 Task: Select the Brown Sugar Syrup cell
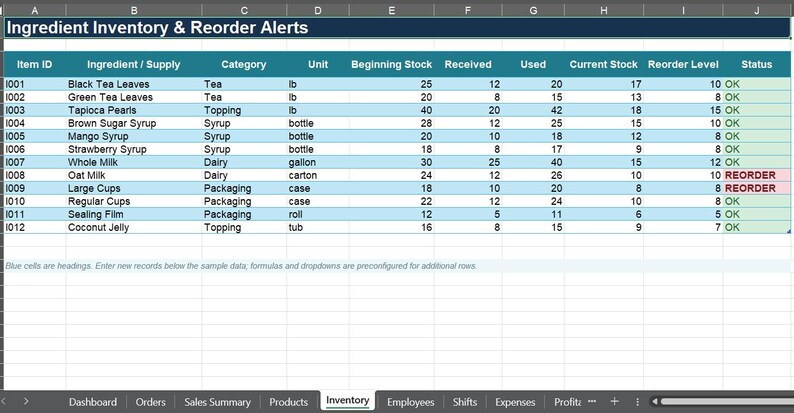[134, 123]
